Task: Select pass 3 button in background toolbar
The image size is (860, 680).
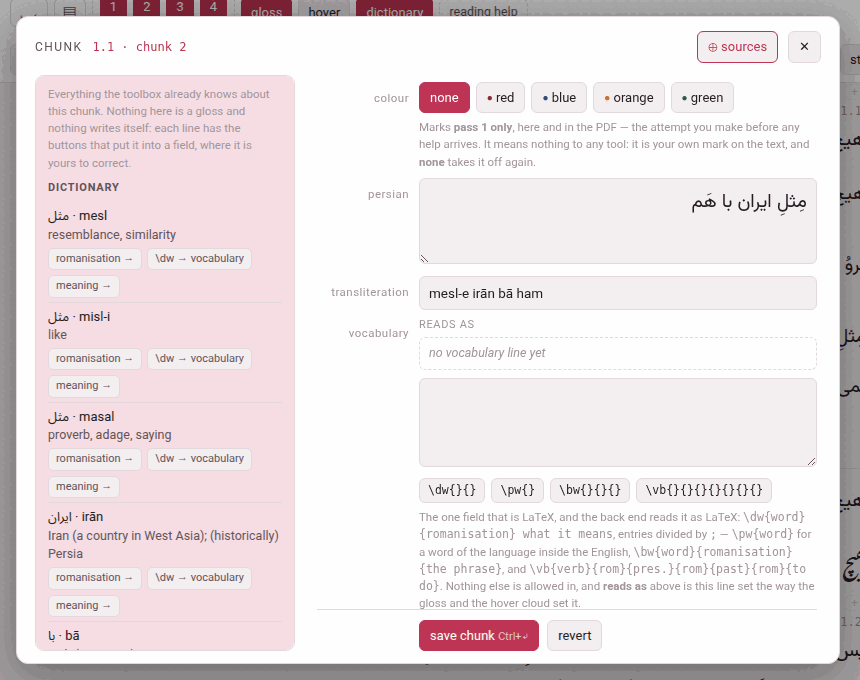Action: 180,8
